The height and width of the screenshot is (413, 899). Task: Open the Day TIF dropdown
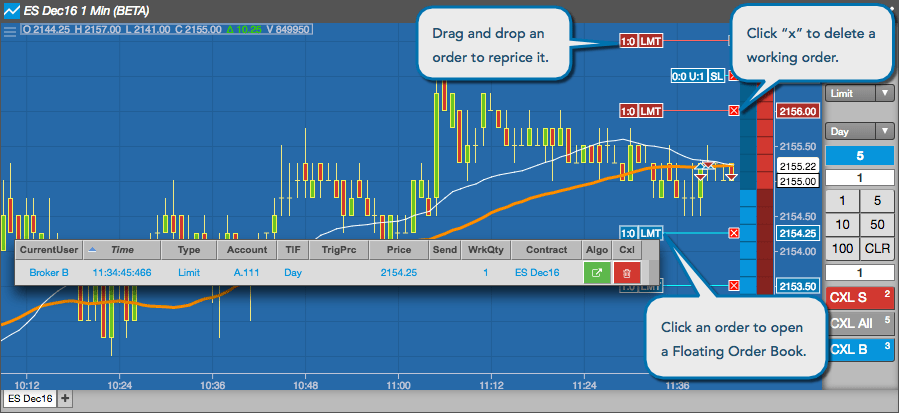[859, 131]
